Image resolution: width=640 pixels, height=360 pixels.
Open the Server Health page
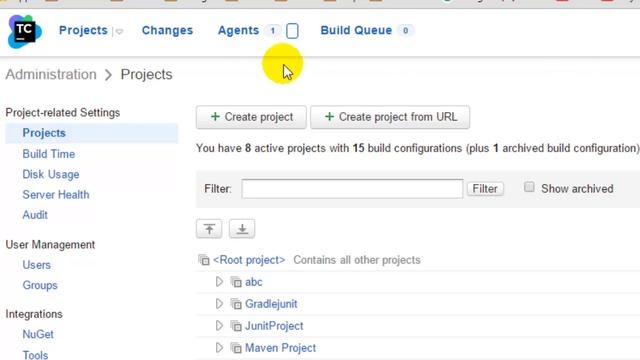click(x=56, y=195)
